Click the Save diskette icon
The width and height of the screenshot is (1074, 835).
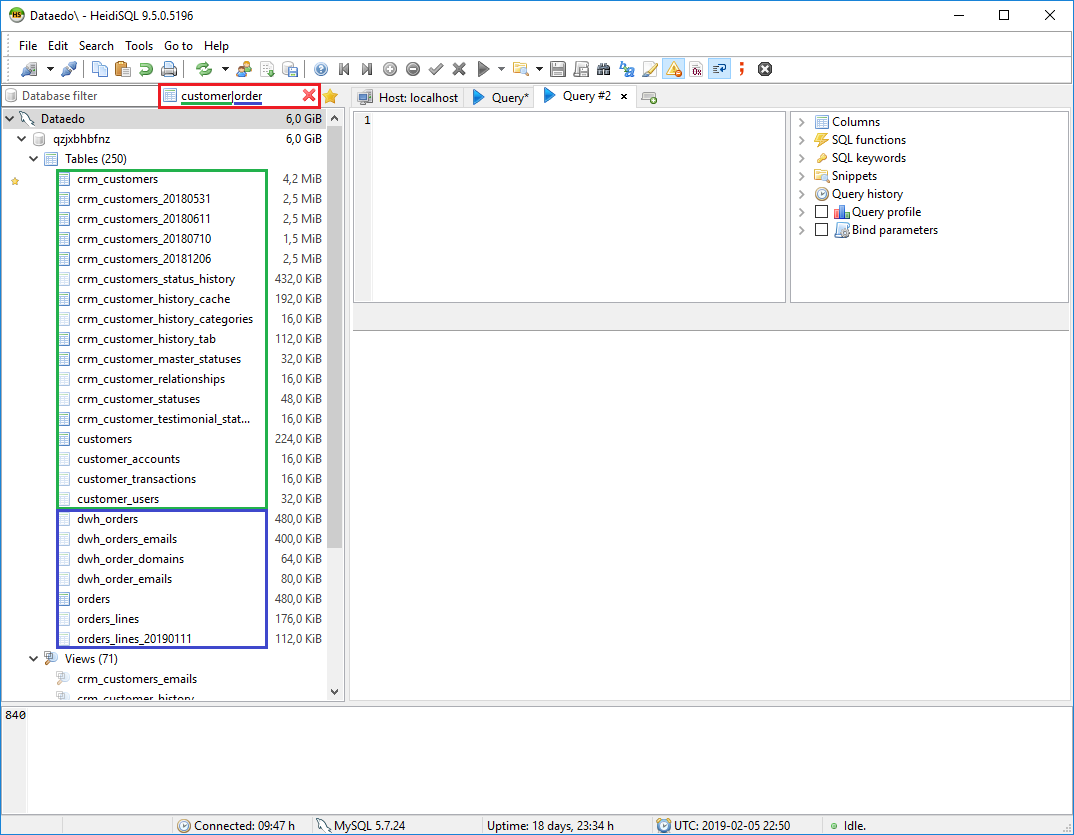coord(558,69)
